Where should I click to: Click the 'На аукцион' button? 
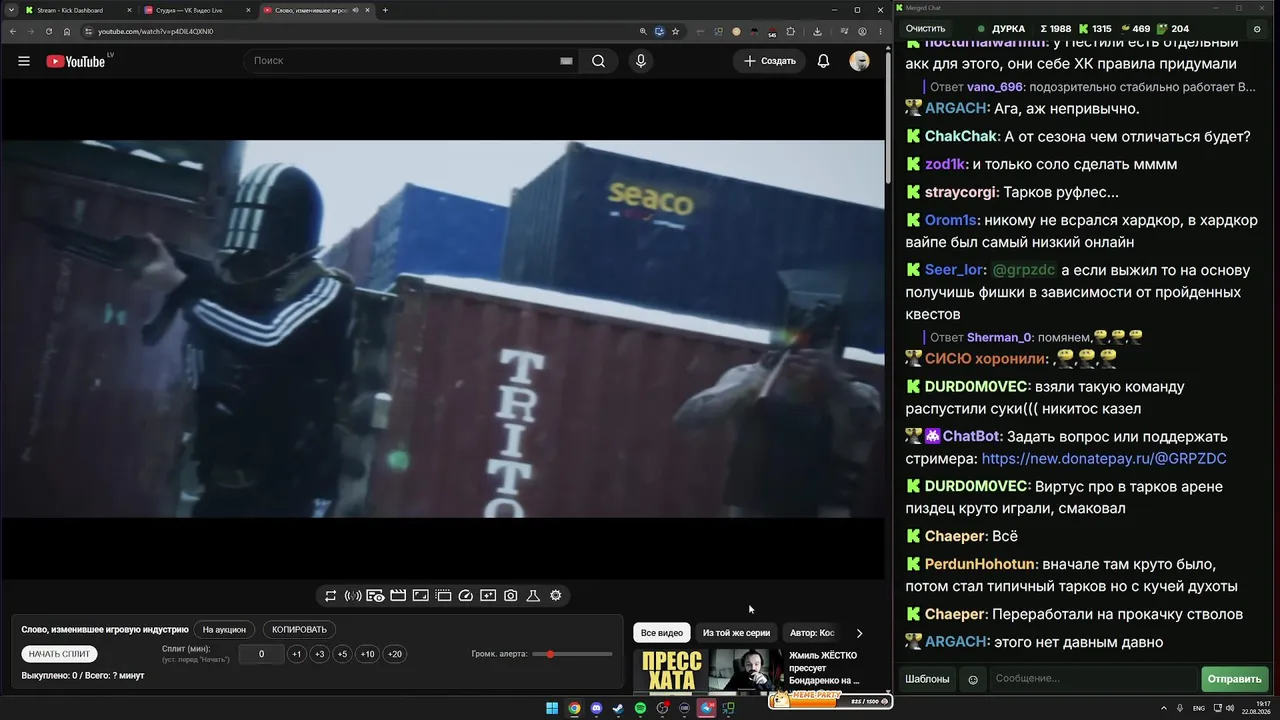click(224, 630)
